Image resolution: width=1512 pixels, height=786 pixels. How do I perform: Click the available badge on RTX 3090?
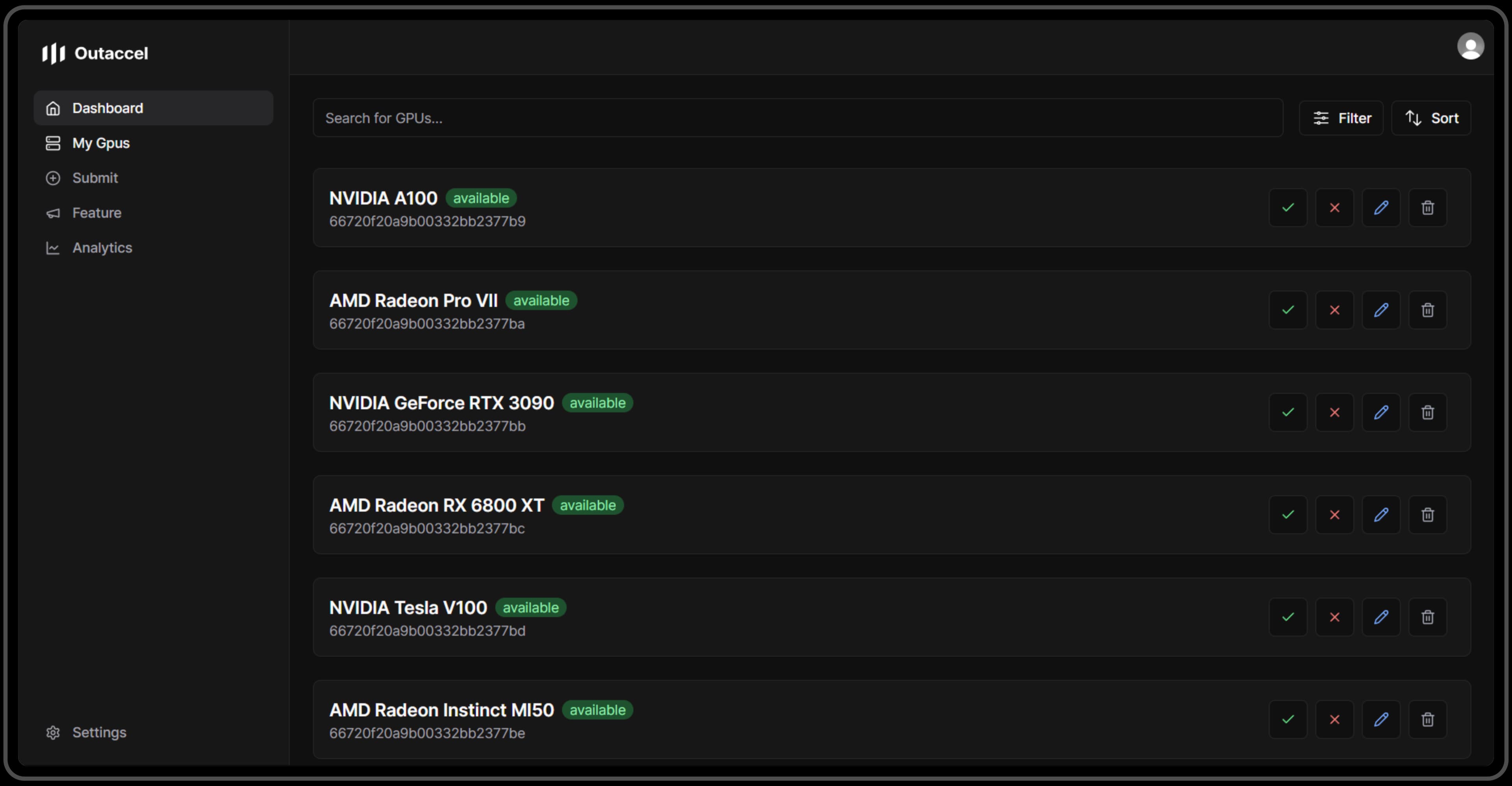(598, 403)
